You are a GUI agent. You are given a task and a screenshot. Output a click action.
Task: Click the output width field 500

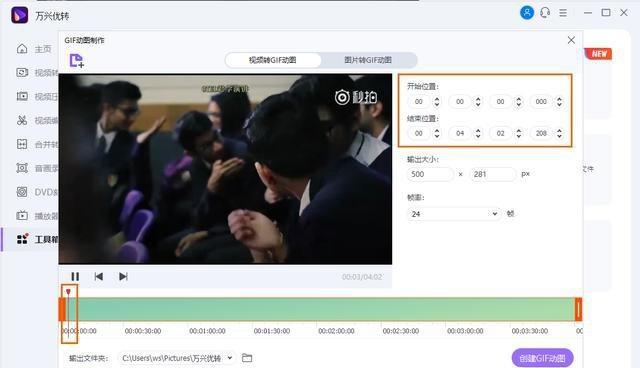[430, 174]
